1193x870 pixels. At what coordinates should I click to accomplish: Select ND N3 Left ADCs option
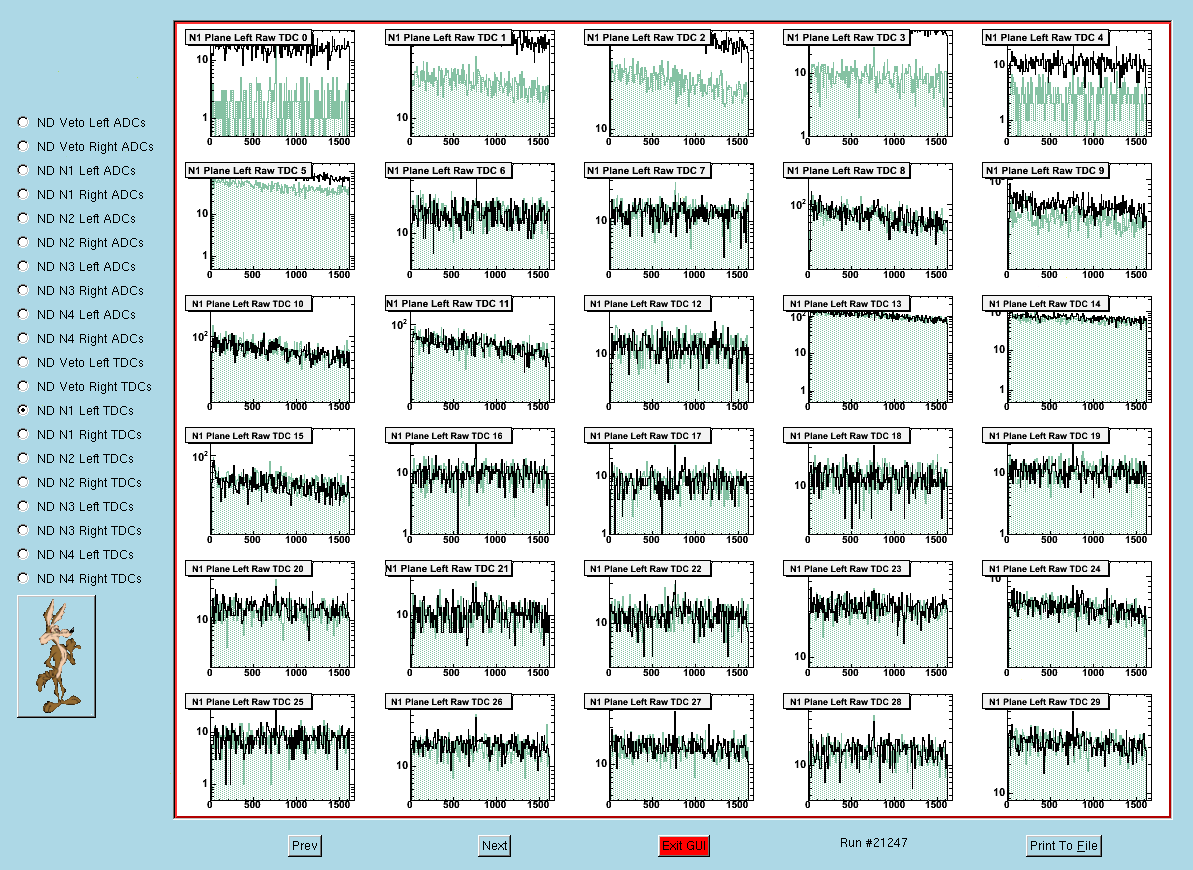tap(24, 266)
